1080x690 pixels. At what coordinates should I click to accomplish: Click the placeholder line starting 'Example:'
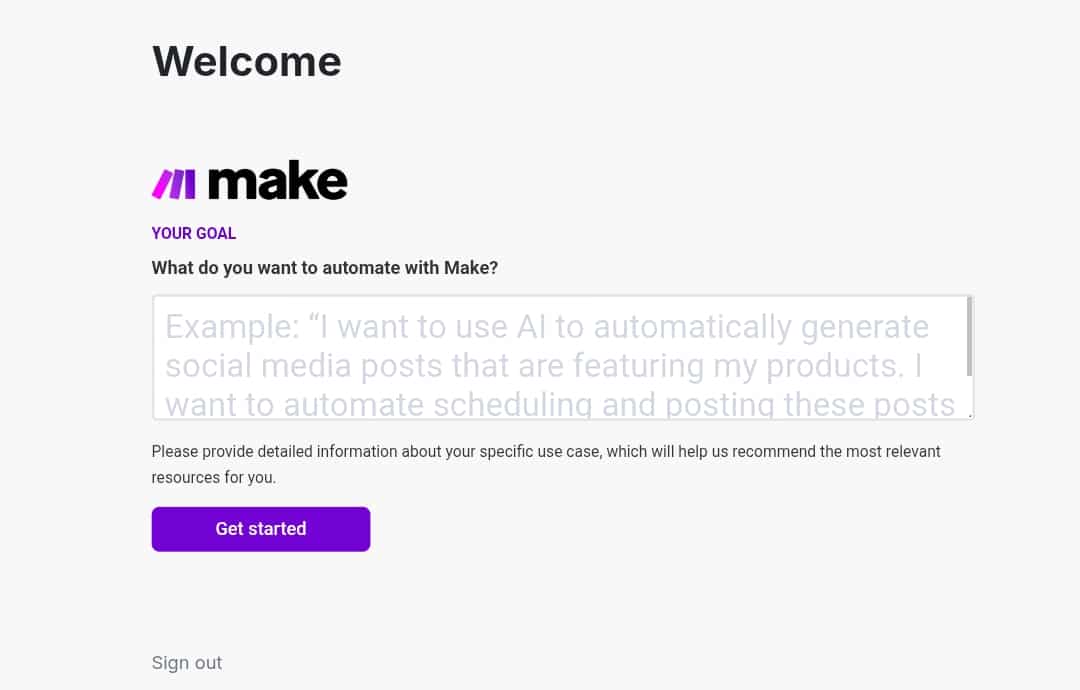coord(547,327)
